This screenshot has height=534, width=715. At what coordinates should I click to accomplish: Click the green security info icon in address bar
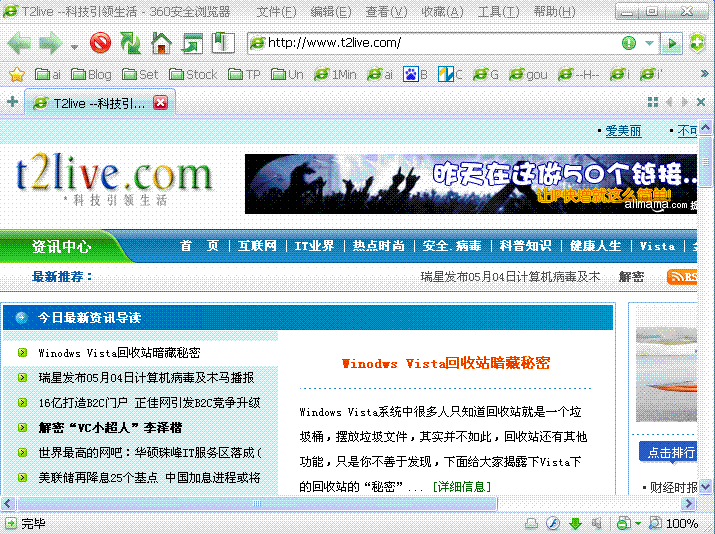tap(629, 43)
